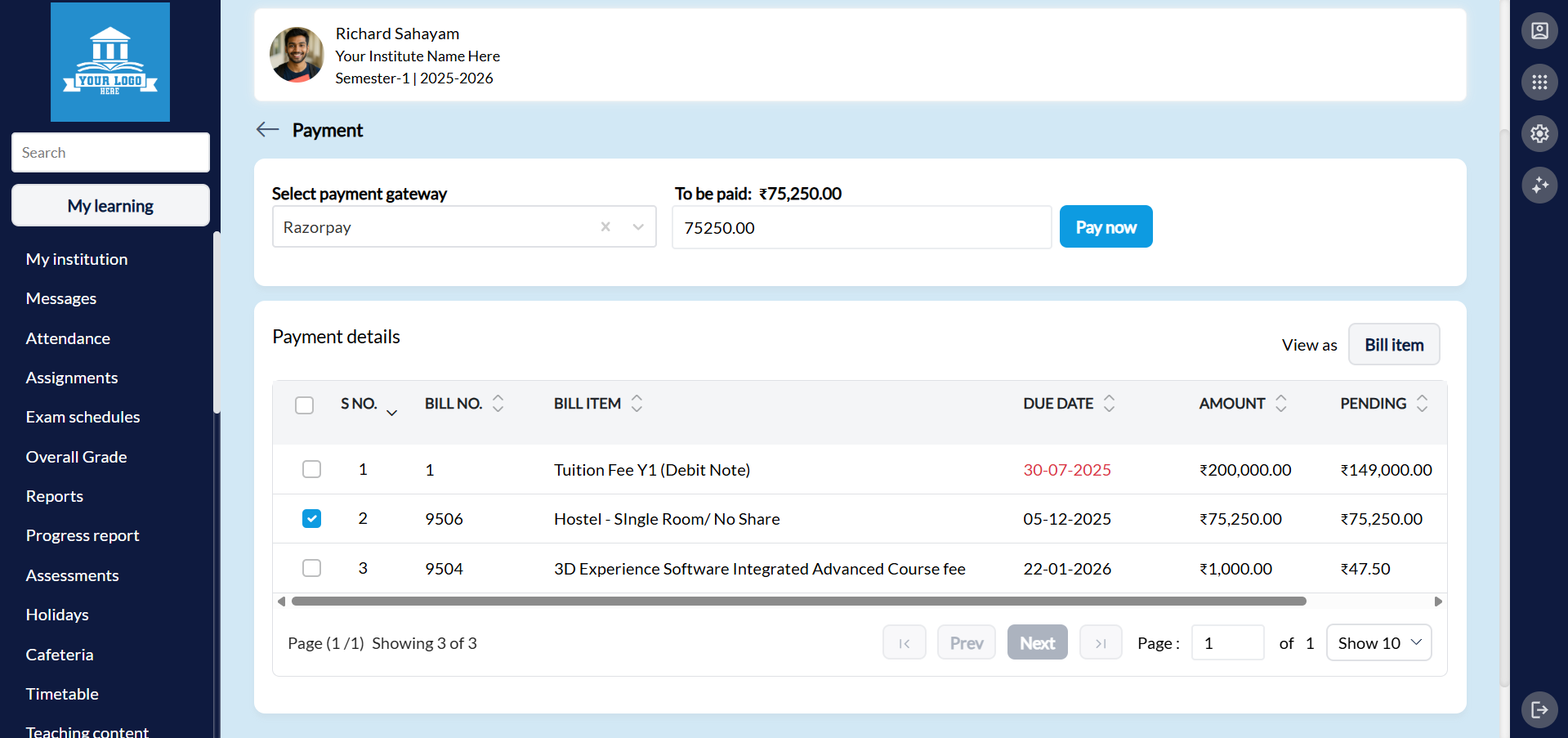Click the My learning button
Screen dimensions: 1568x738
click(110, 206)
